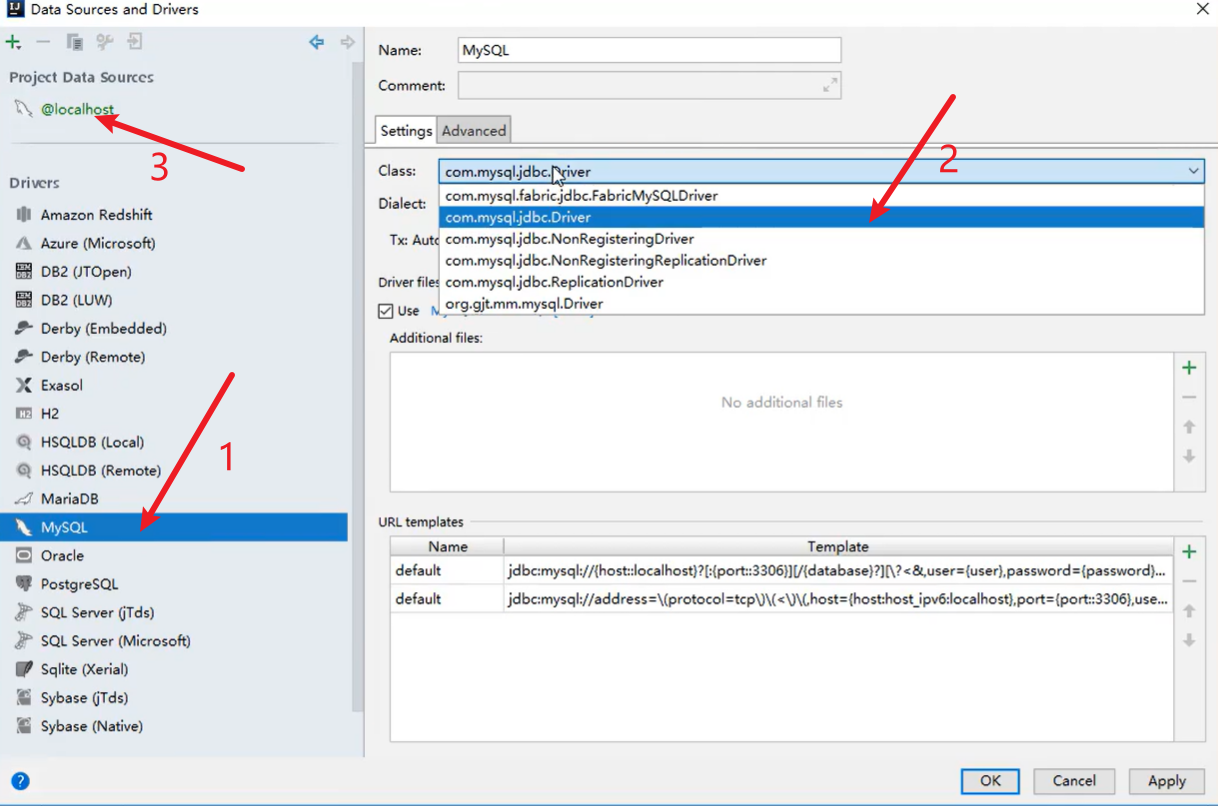The image size is (1218, 806).
Task: Add a URL template with green plus
Action: [1189, 552]
